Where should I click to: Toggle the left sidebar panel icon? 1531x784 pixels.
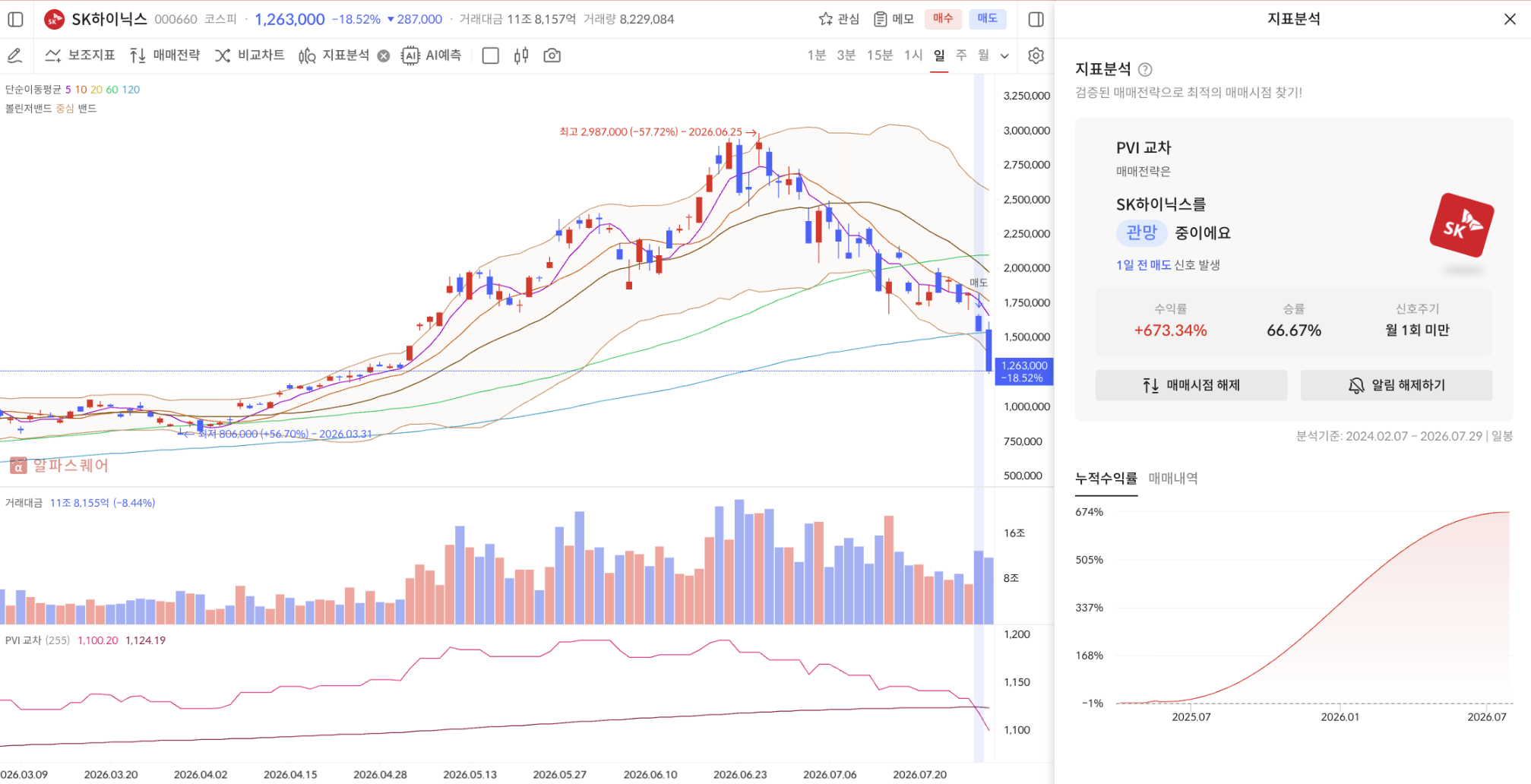[15, 19]
